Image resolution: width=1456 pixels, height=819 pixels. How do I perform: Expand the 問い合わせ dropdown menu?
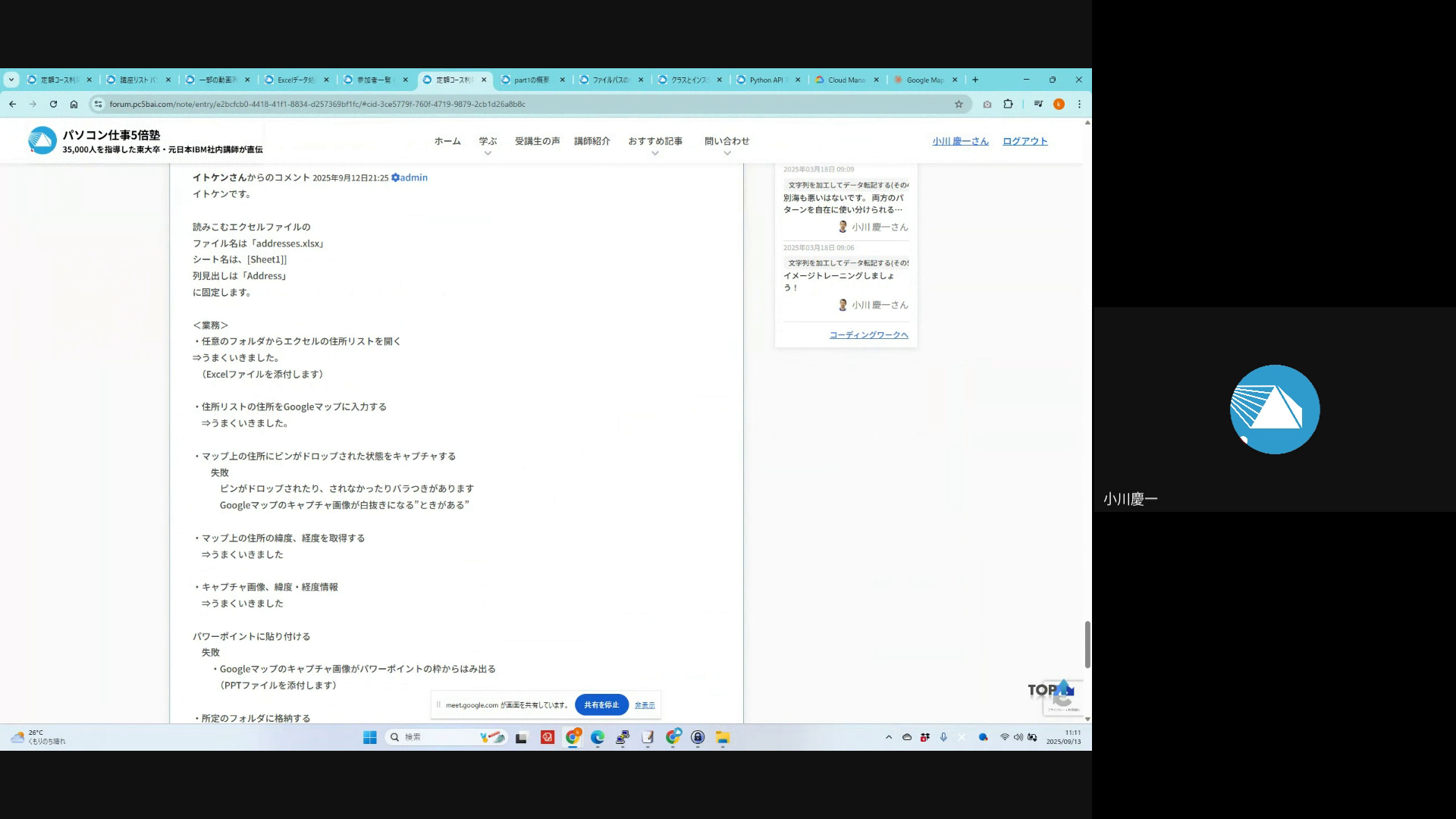click(726, 153)
